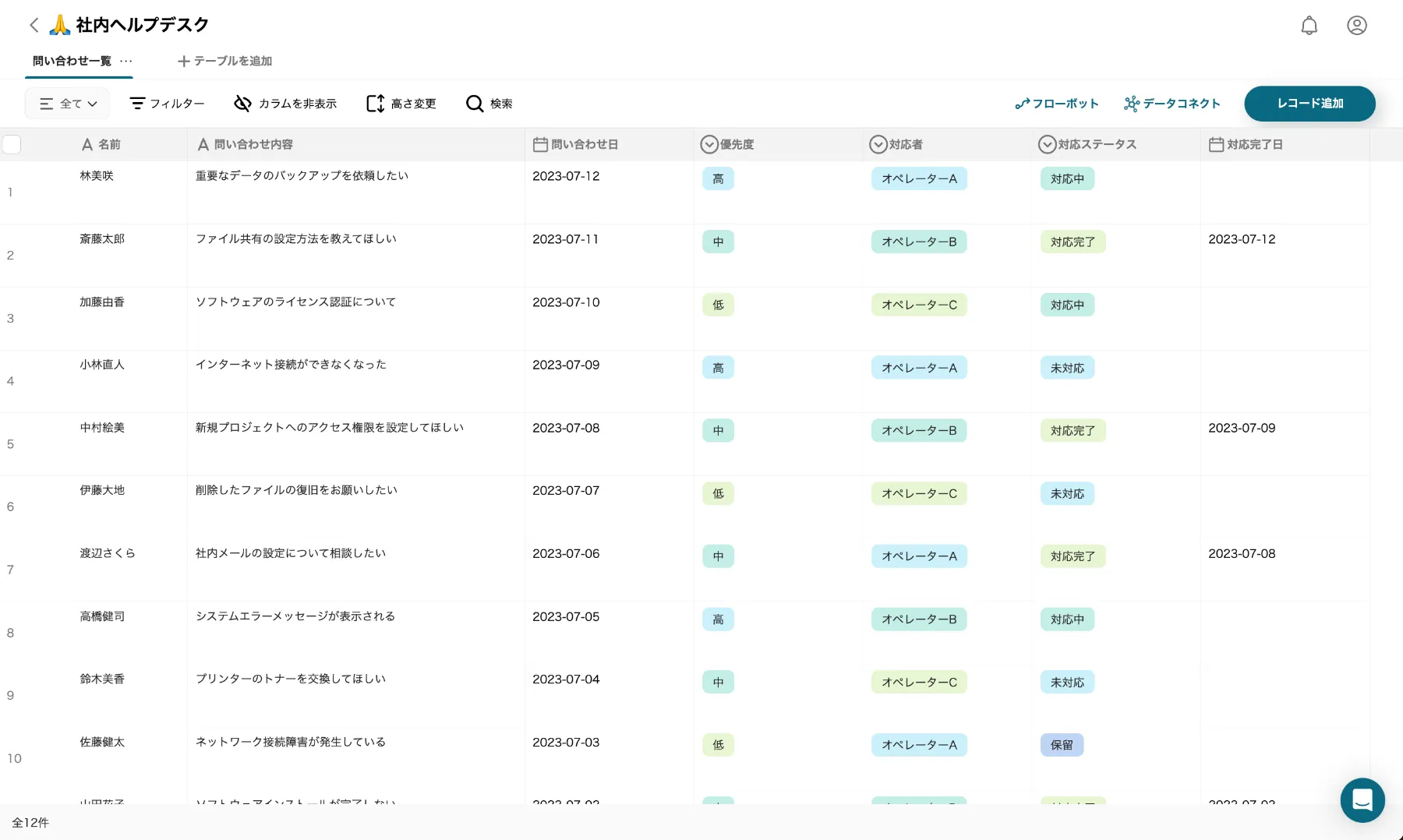Click the back arrow beside 社内ヘルプデスク
Image resolution: width=1403 pixels, height=840 pixels.
(34, 25)
